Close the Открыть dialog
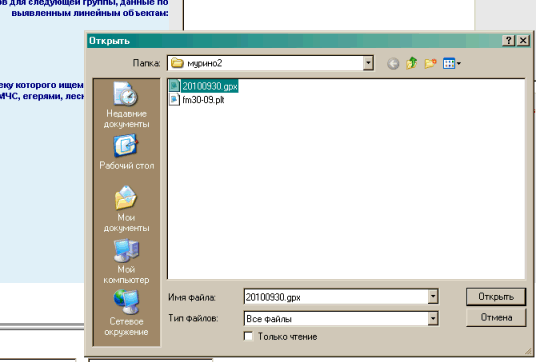The height and width of the screenshot is (362, 536). point(523,41)
